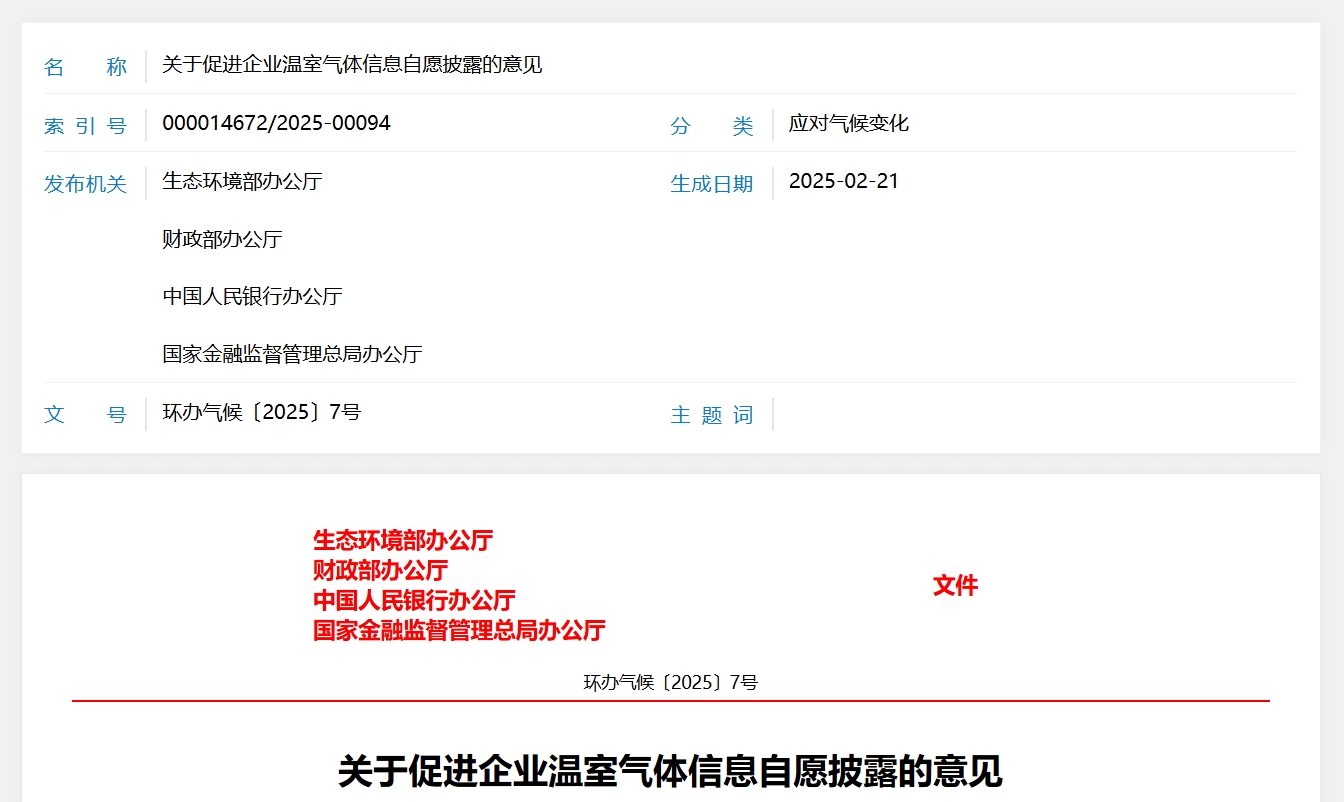This screenshot has width=1344, height=802.
Task: Click the 分类 field label
Action: click(712, 123)
